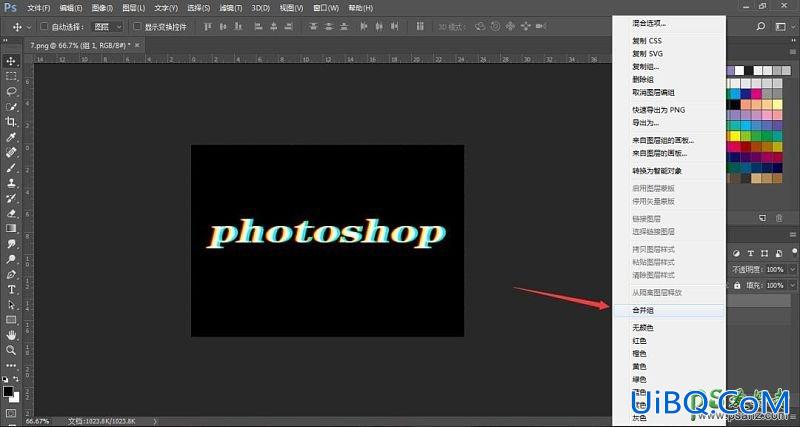The width and height of the screenshot is (800, 427).
Task: Select the Healing Brush tool
Action: point(11,152)
